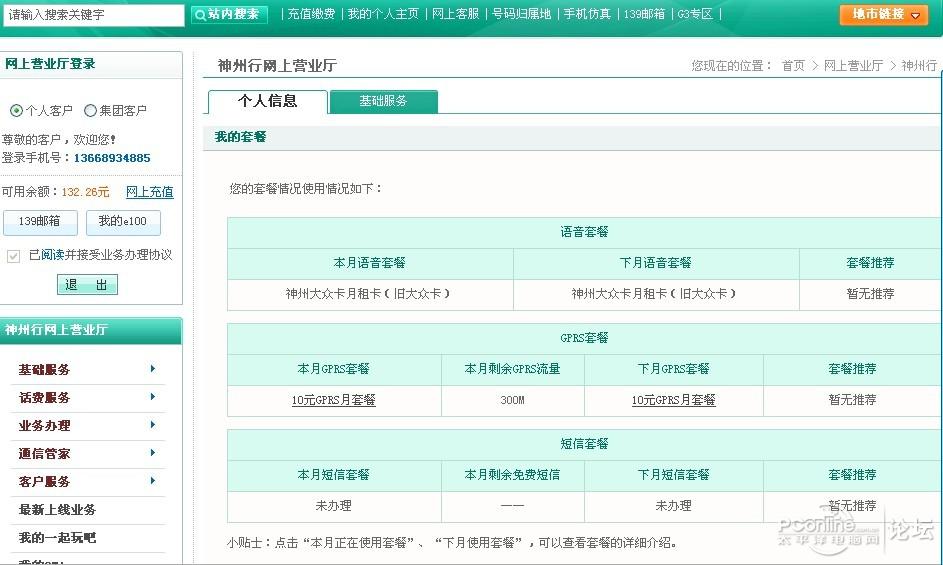Click the 139邮箱 button in login panel
Screen dimensions: 943x565
(x=40, y=222)
